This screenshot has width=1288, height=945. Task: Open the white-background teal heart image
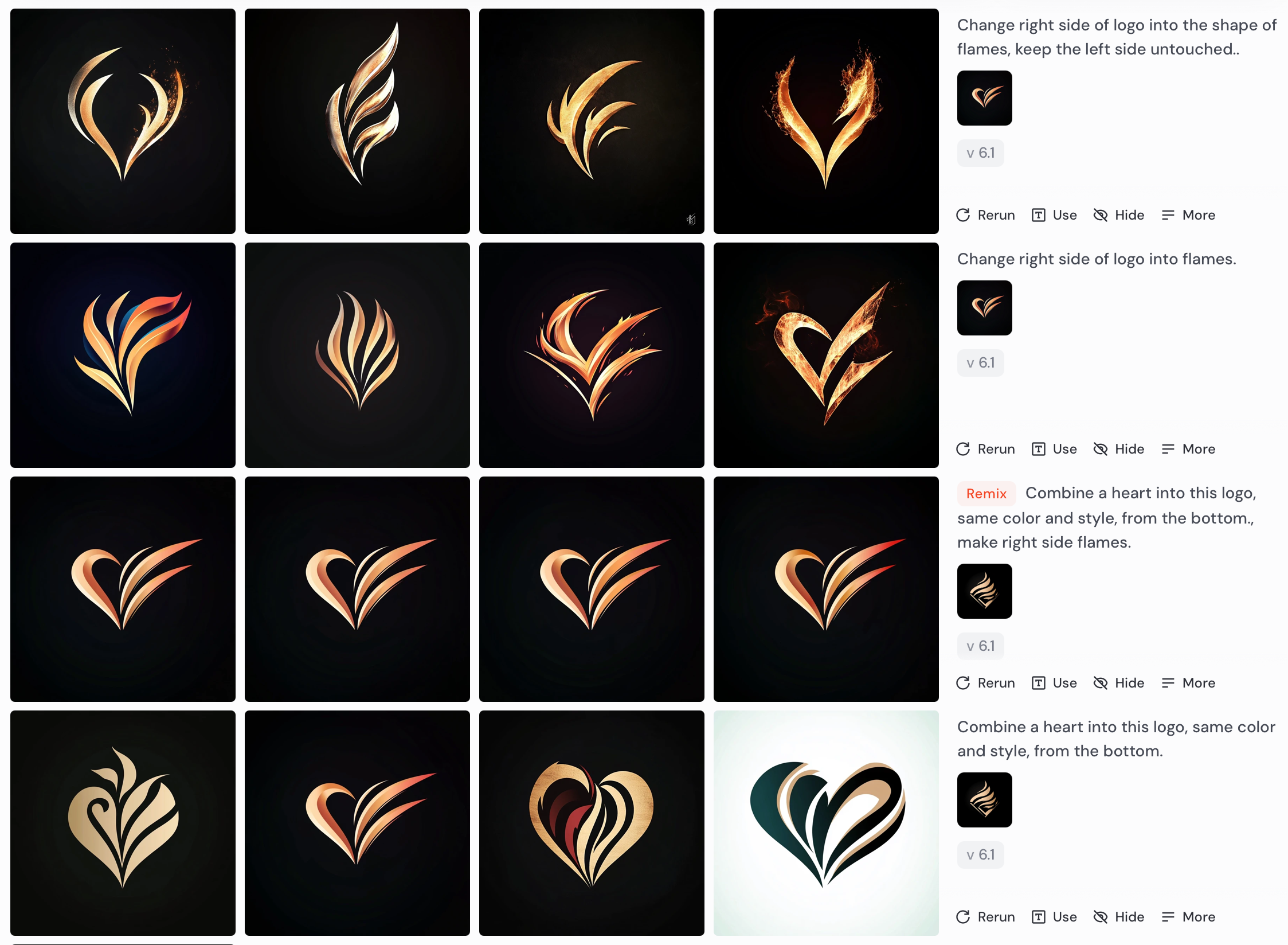click(x=826, y=823)
